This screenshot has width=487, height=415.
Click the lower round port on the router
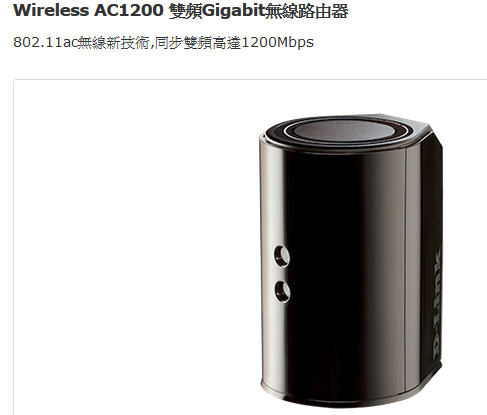tap(282, 291)
